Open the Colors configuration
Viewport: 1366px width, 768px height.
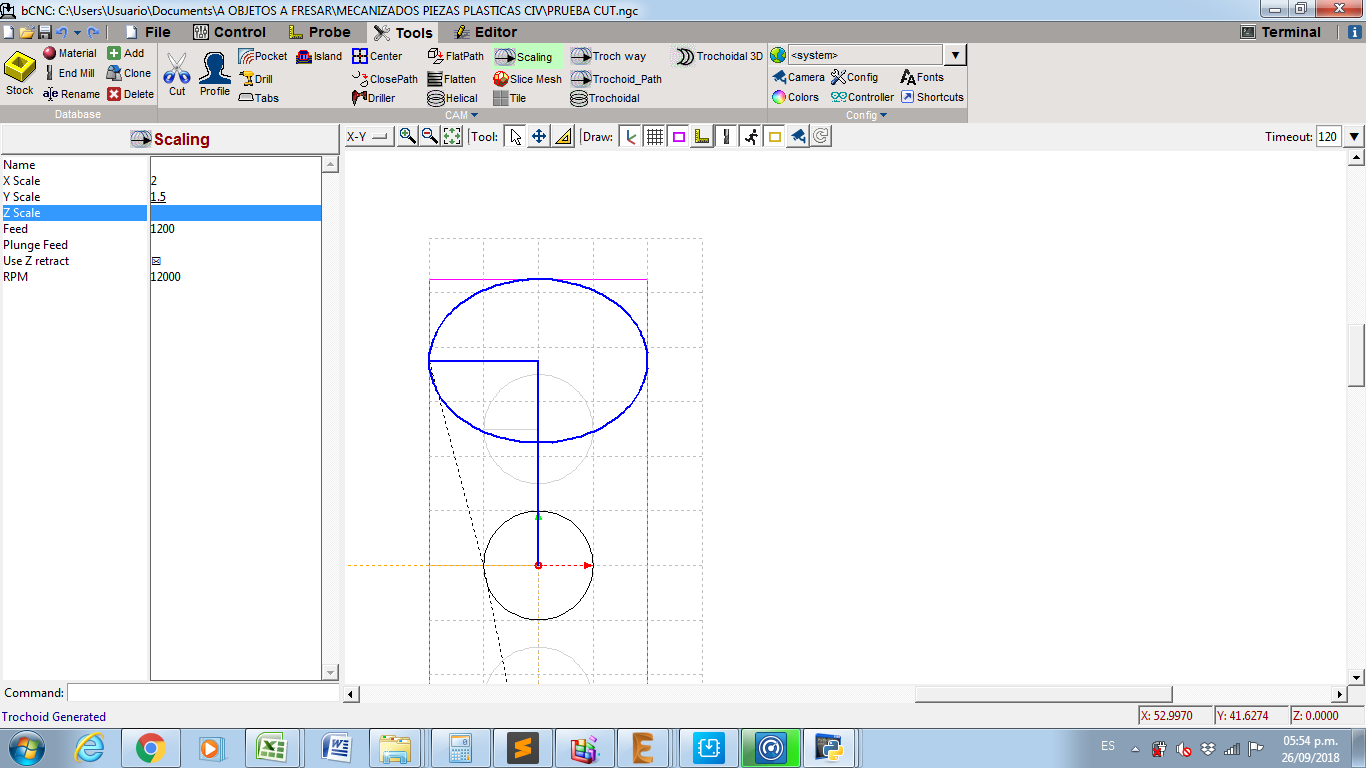[794, 97]
